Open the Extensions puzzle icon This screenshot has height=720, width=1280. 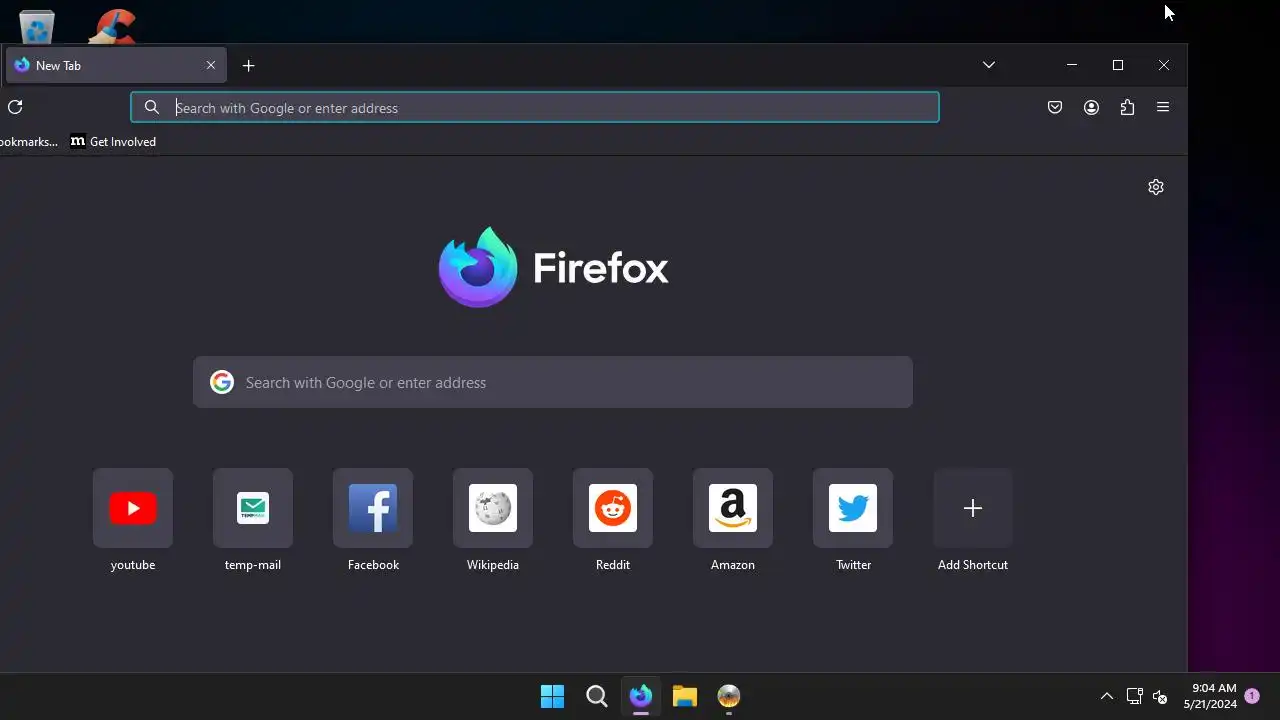1127,107
